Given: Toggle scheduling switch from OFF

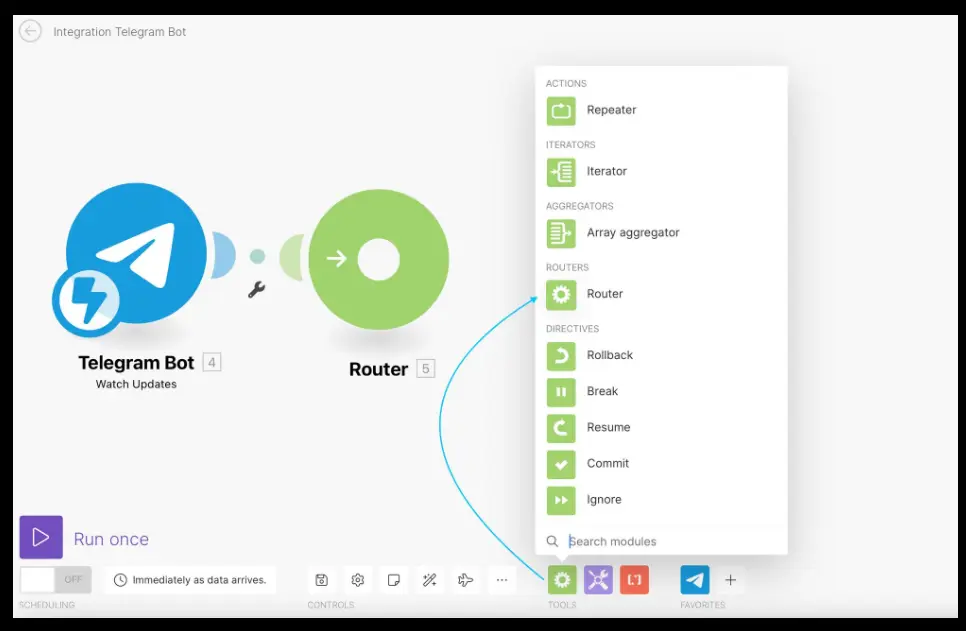Looking at the screenshot, I should coord(55,580).
